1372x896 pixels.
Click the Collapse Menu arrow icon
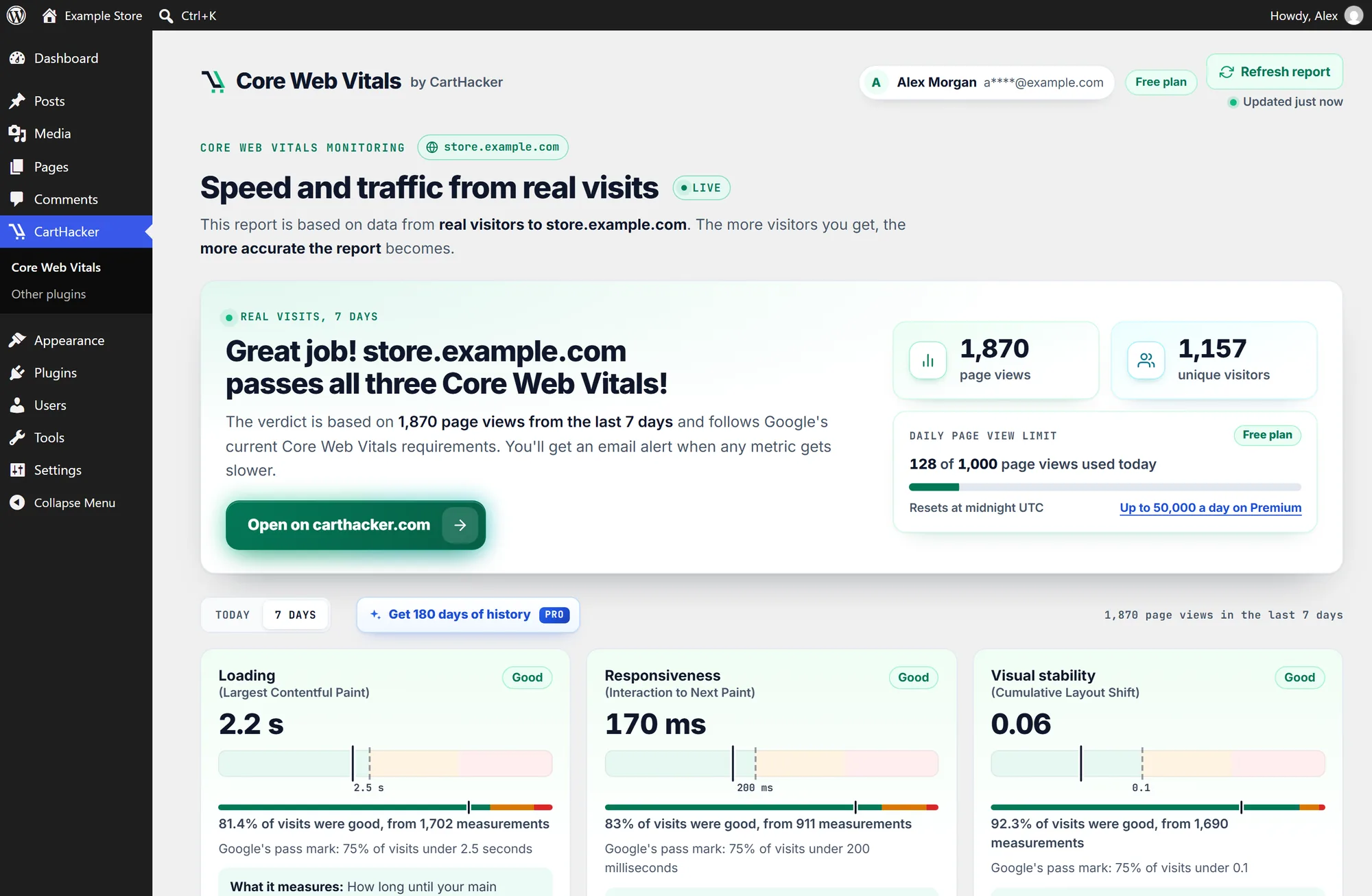tap(17, 503)
